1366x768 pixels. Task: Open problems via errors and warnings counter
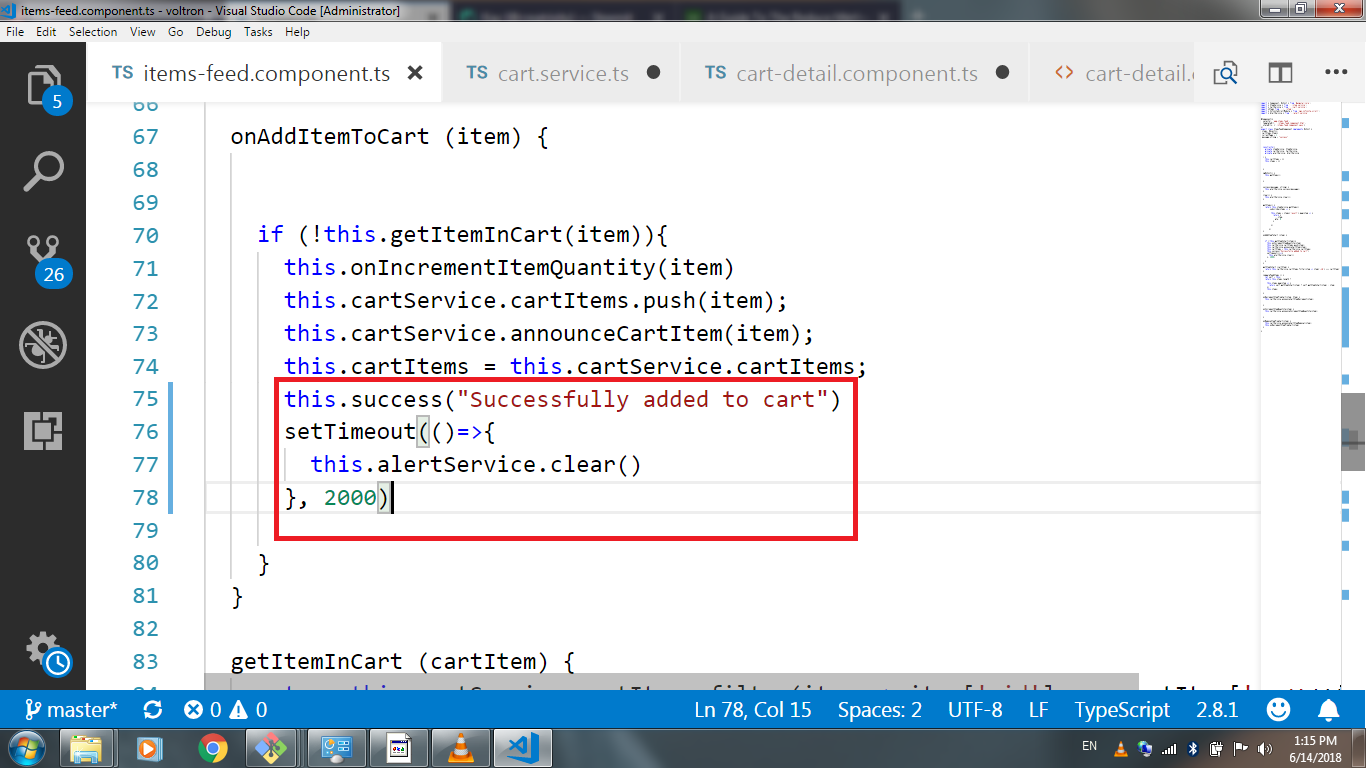[x=226, y=710]
